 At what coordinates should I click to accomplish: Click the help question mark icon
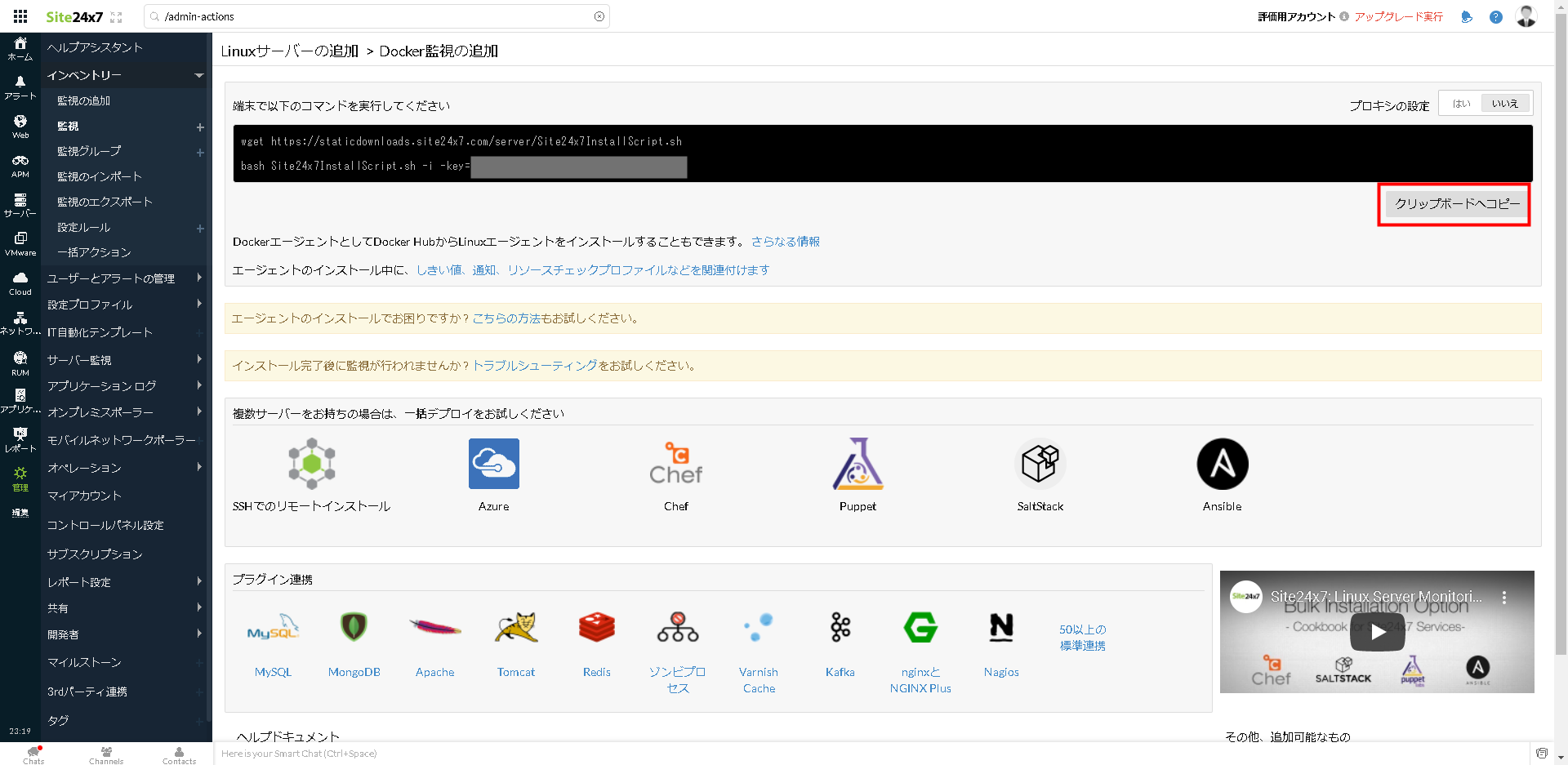(1496, 16)
